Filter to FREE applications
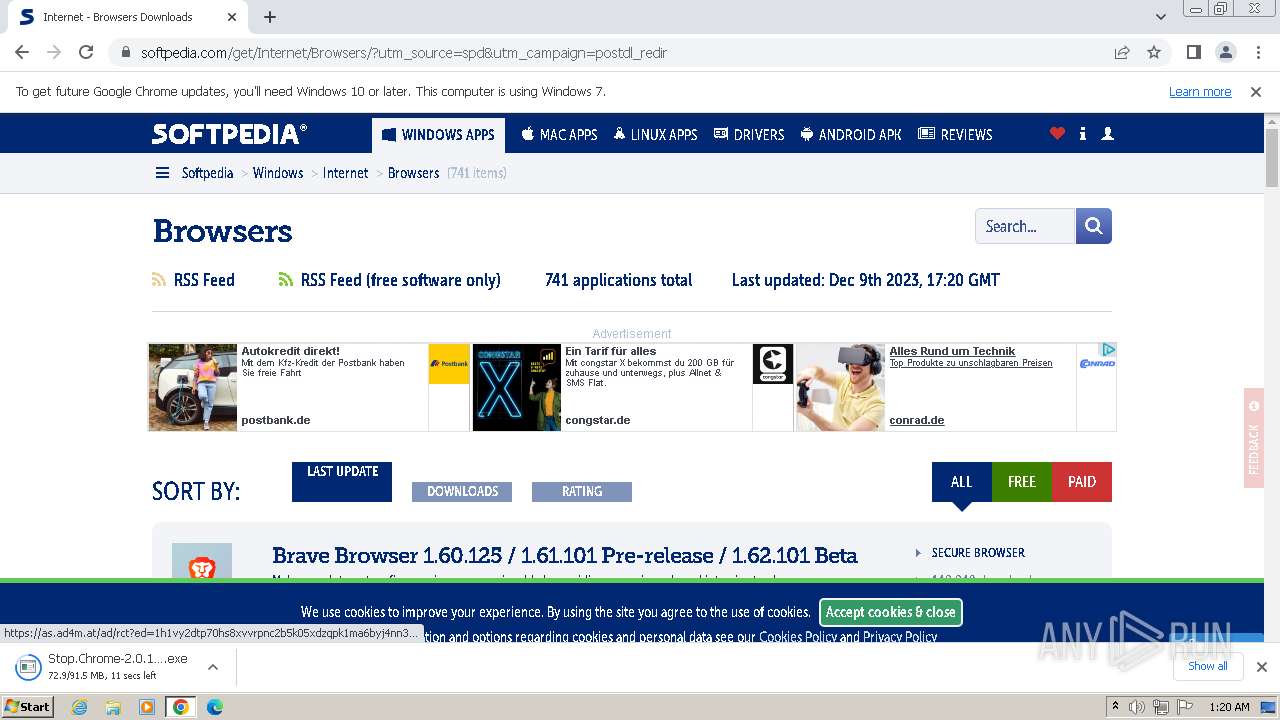1280x720 pixels. point(1021,481)
